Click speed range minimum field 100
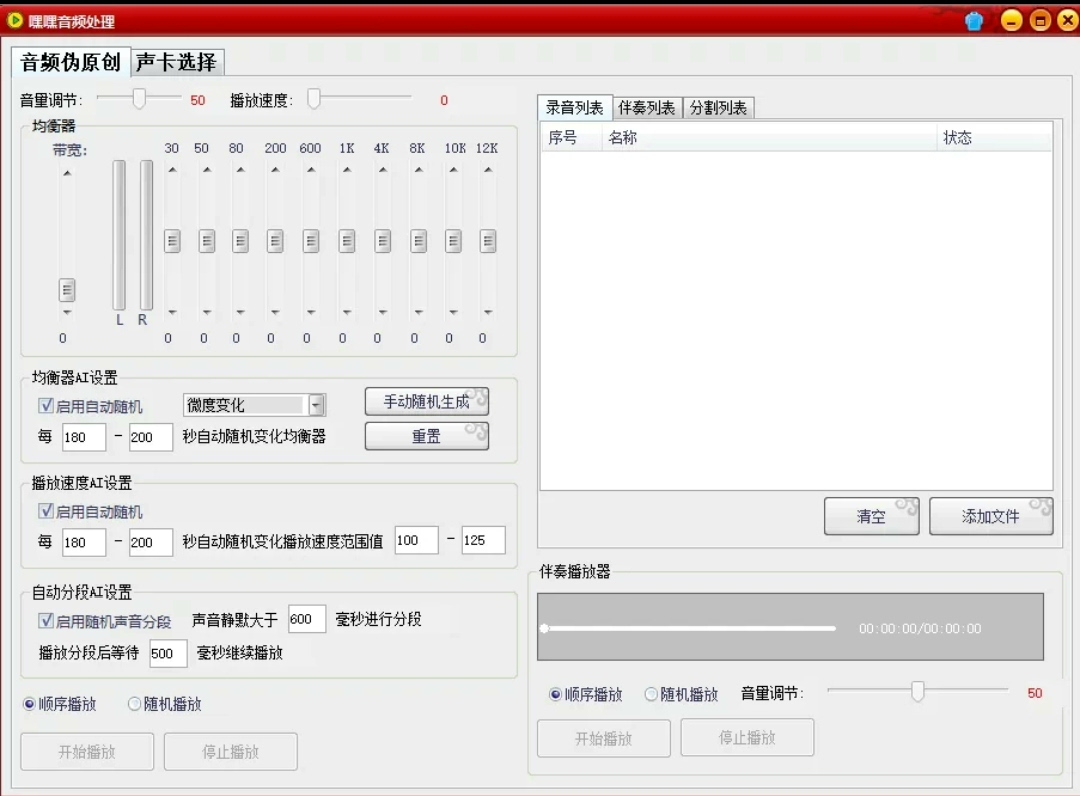 tap(416, 540)
